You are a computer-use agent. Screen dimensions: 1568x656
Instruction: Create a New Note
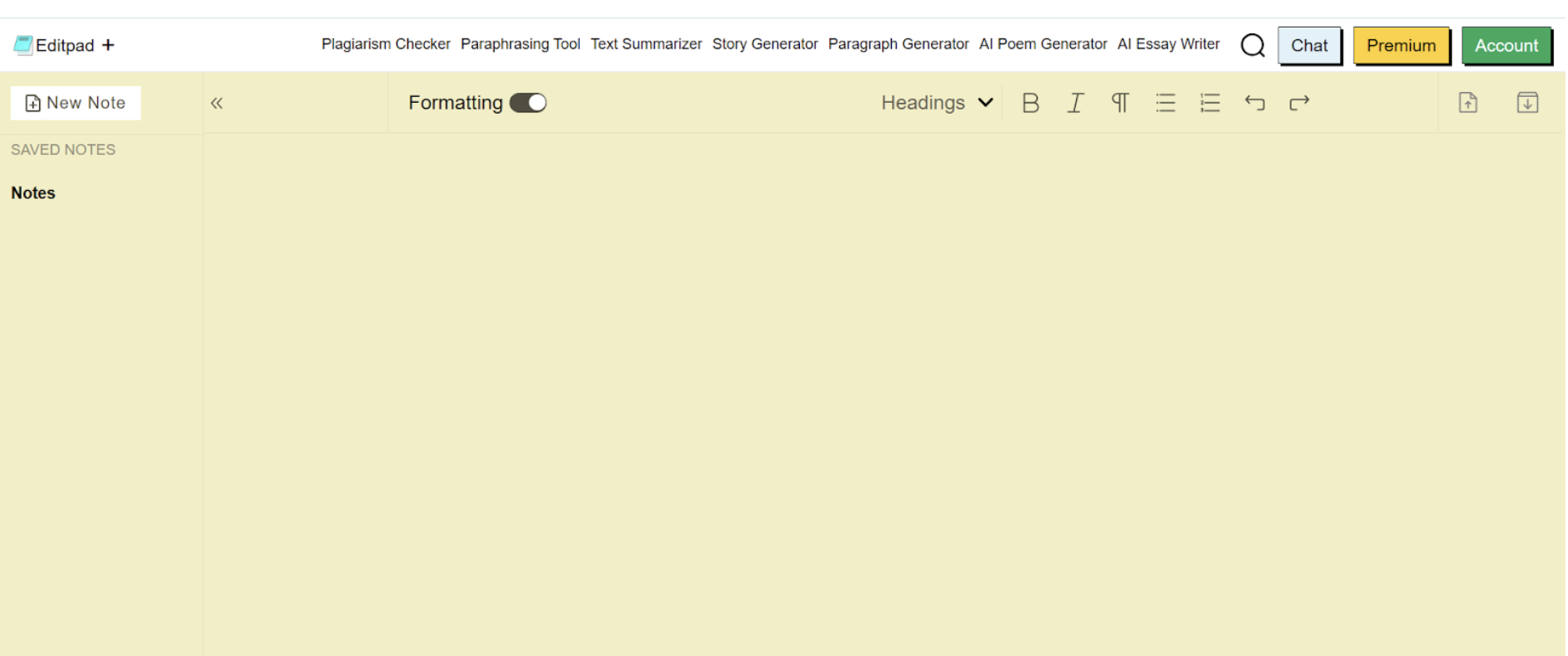(x=76, y=103)
